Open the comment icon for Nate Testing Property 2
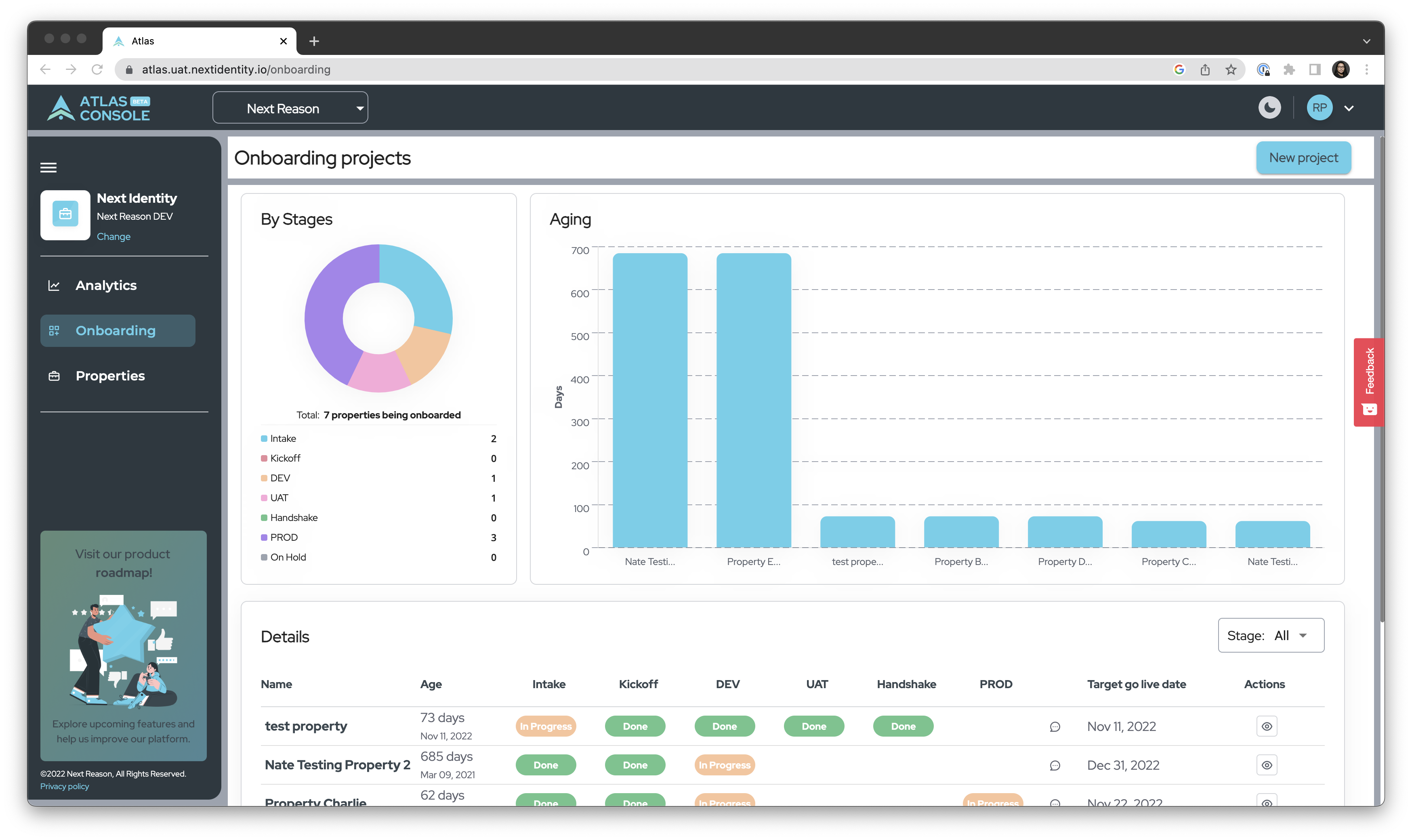Image resolution: width=1412 pixels, height=840 pixels. tap(1055, 765)
